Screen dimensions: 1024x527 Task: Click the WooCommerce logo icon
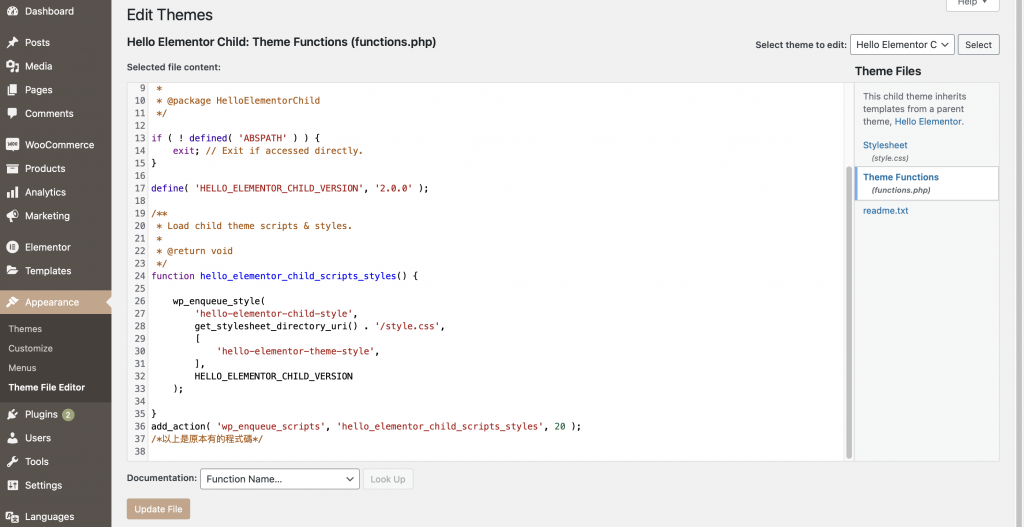pyautogui.click(x=12, y=145)
